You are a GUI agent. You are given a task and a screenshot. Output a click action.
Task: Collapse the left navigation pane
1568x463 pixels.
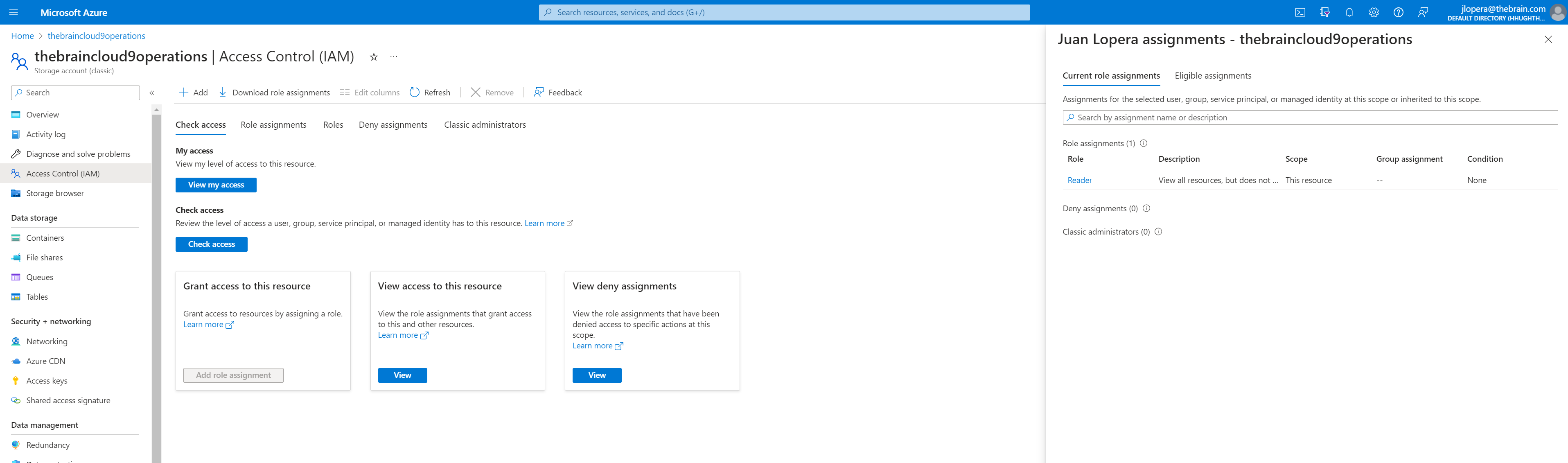(x=152, y=93)
